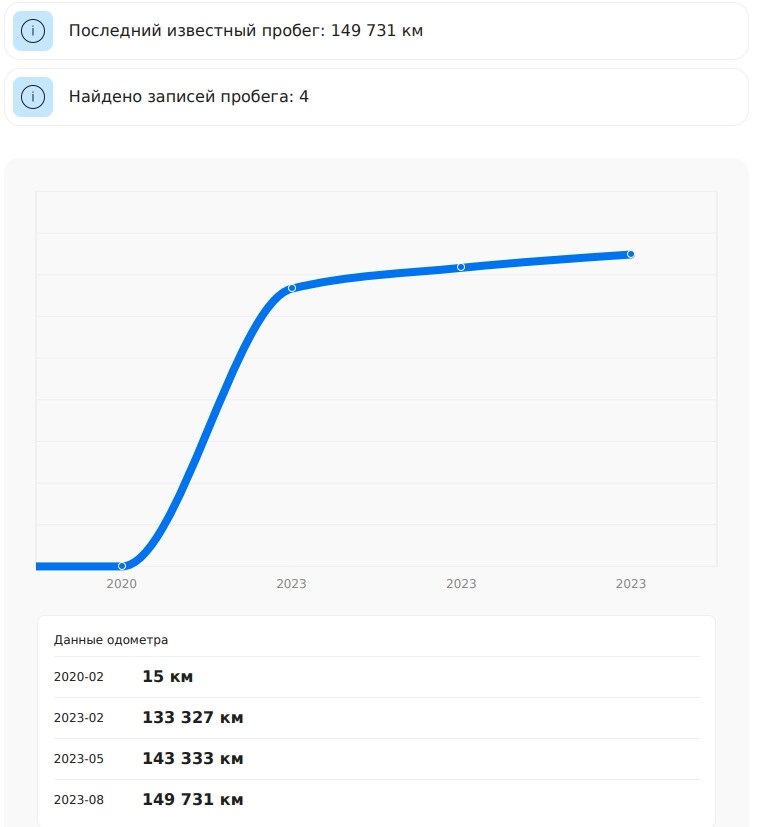Click the chart point where the curve flattens
Screen dimensions: 764x827
(292, 288)
